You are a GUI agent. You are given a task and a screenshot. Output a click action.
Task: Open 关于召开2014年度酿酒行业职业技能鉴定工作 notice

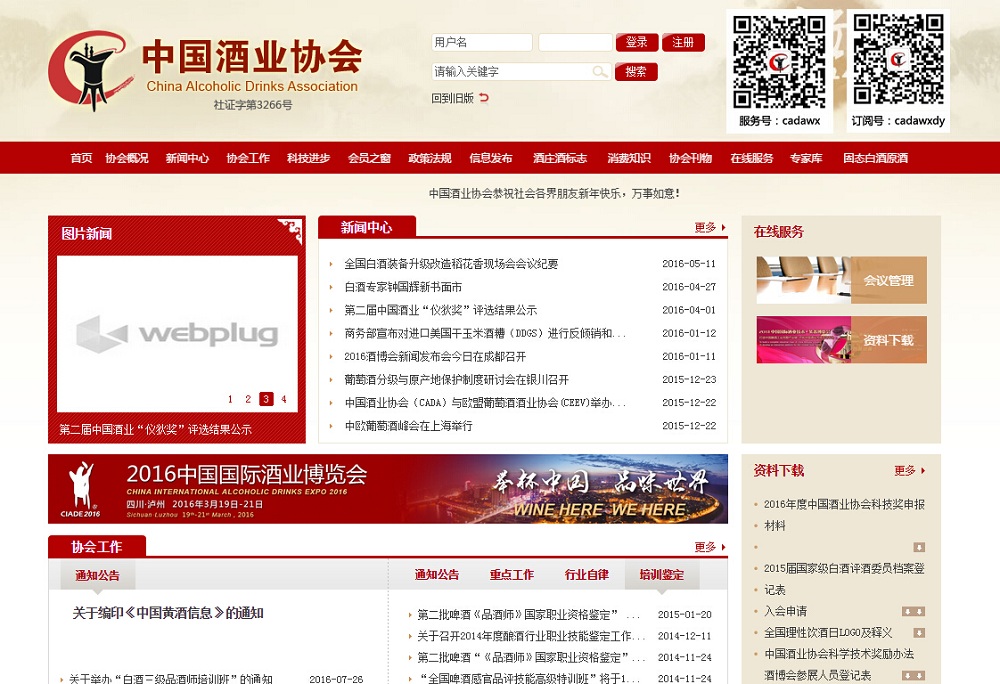click(531, 636)
